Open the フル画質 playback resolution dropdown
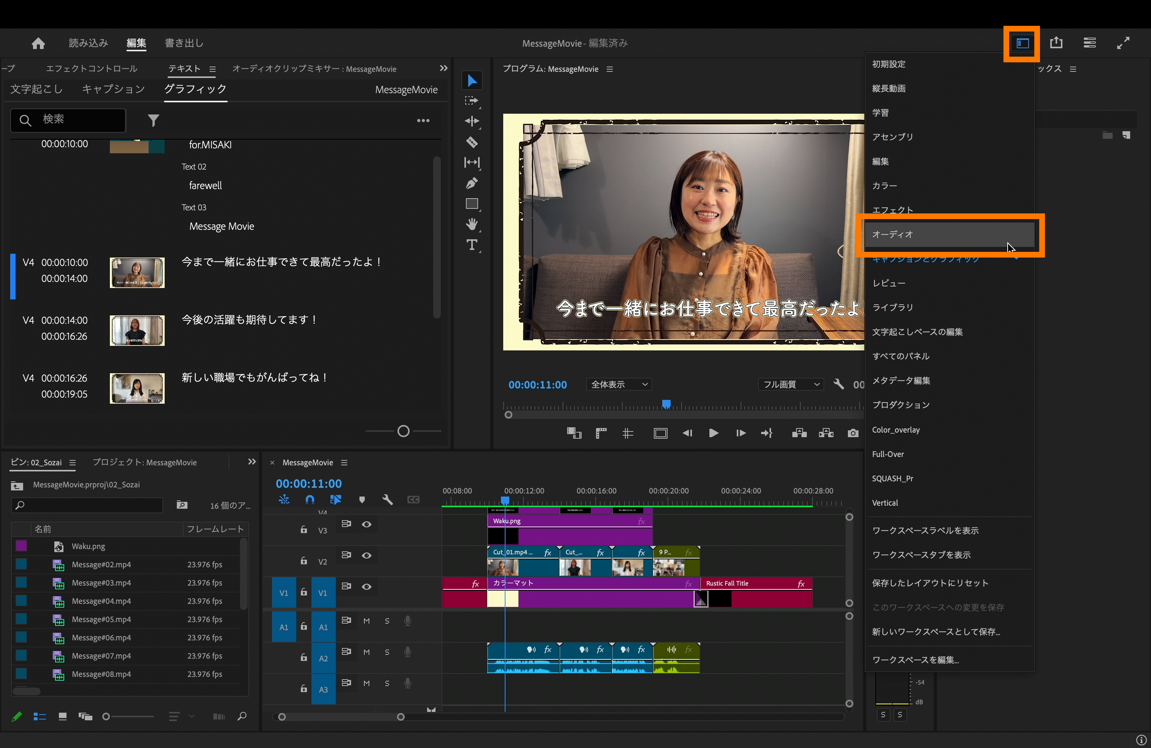The image size is (1151, 748). [x=790, y=384]
